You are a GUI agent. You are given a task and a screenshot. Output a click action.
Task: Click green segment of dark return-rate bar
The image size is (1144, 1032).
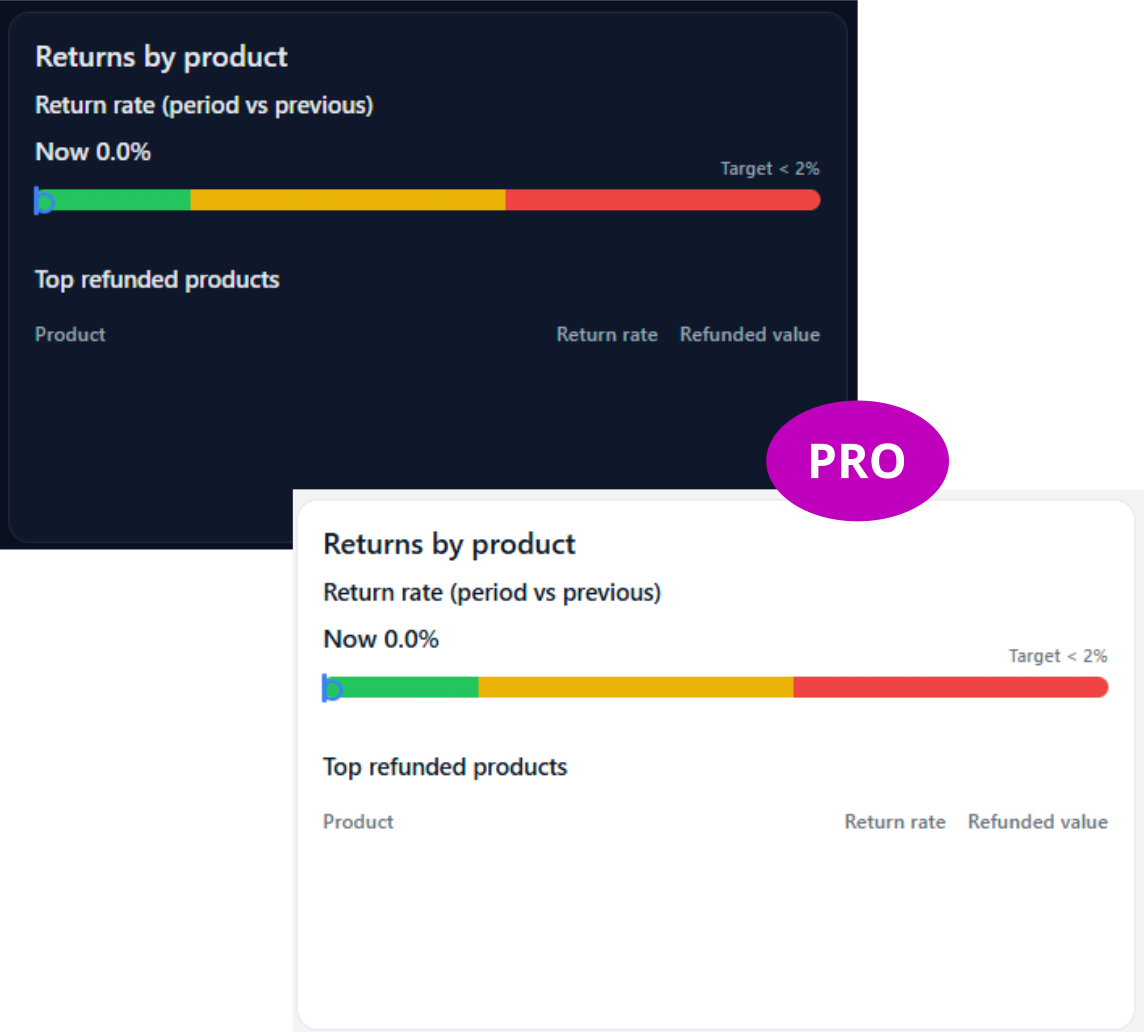tap(117, 200)
